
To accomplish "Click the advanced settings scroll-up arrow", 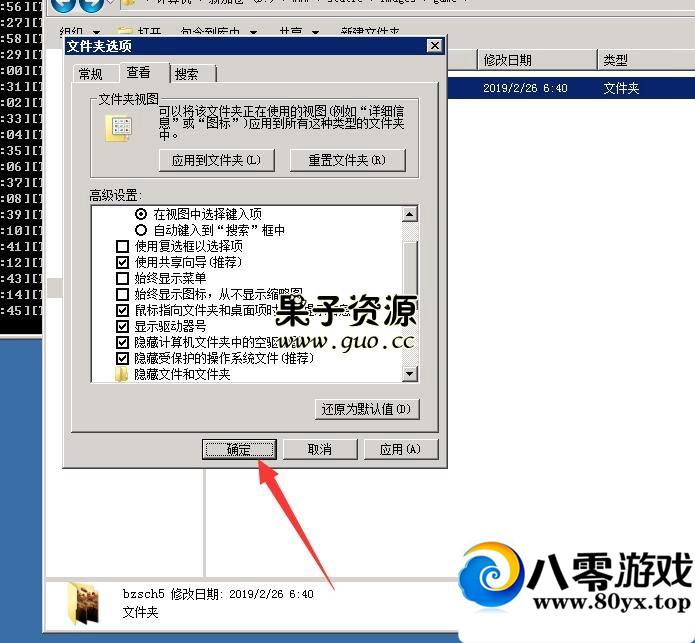I will click(410, 214).
